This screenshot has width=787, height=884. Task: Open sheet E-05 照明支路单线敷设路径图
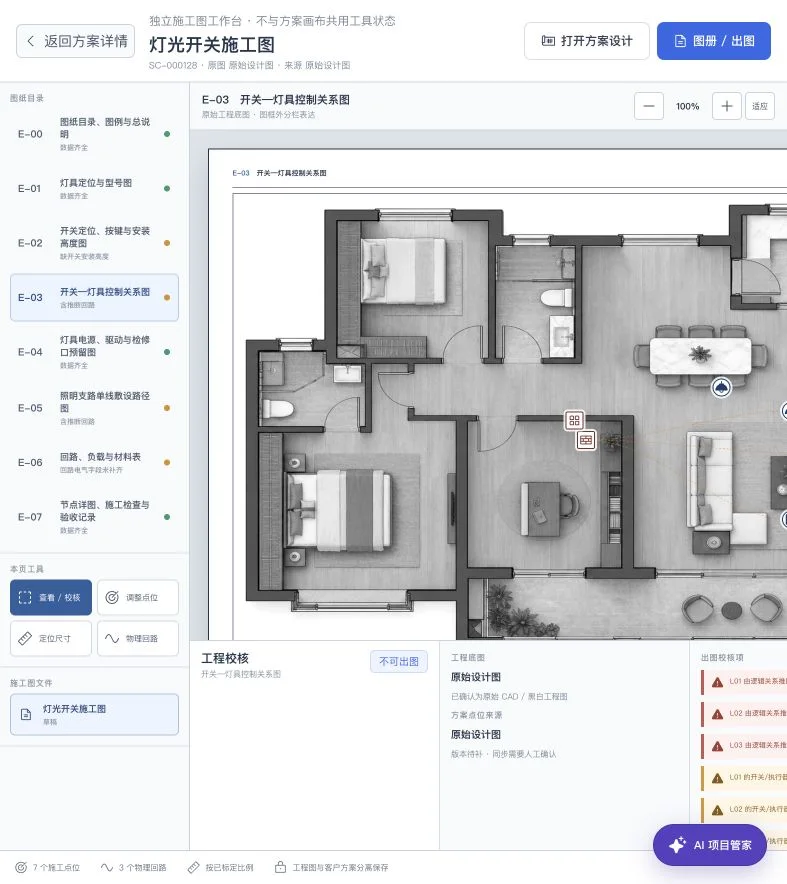click(94, 408)
